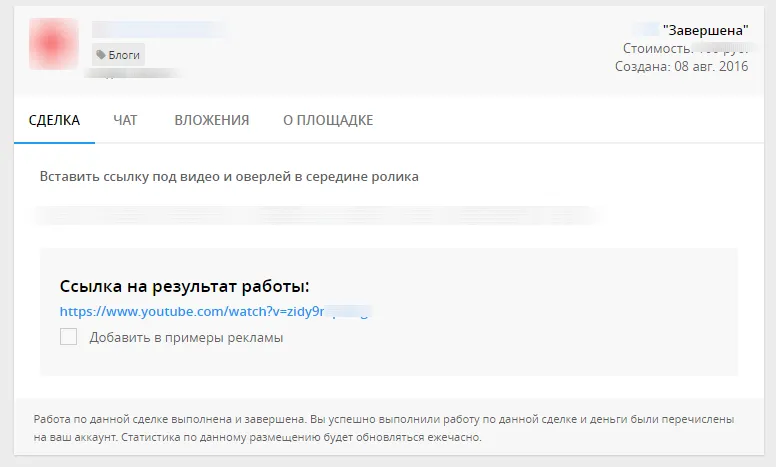The height and width of the screenshot is (467, 776).
Task: Switch to the СДЕЛКА tab
Action: (54, 120)
